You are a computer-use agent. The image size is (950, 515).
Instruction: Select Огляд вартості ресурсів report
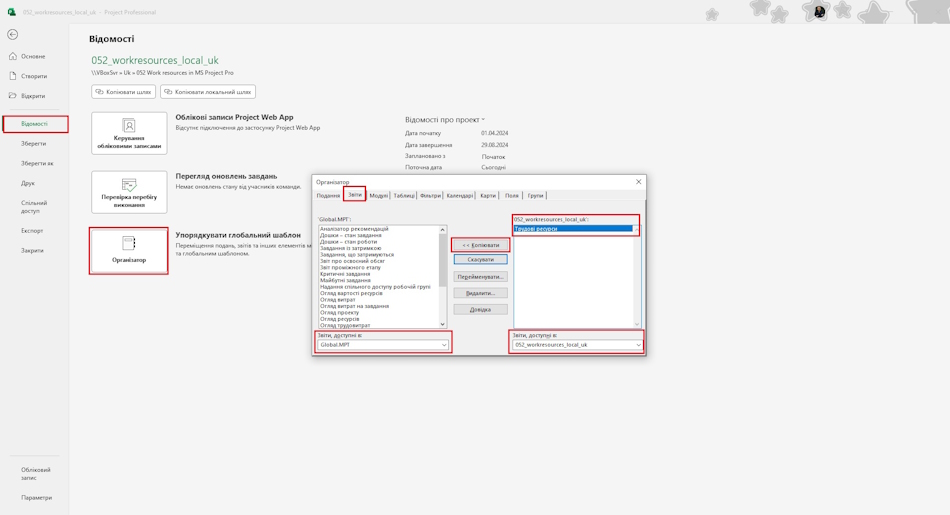coord(351,293)
